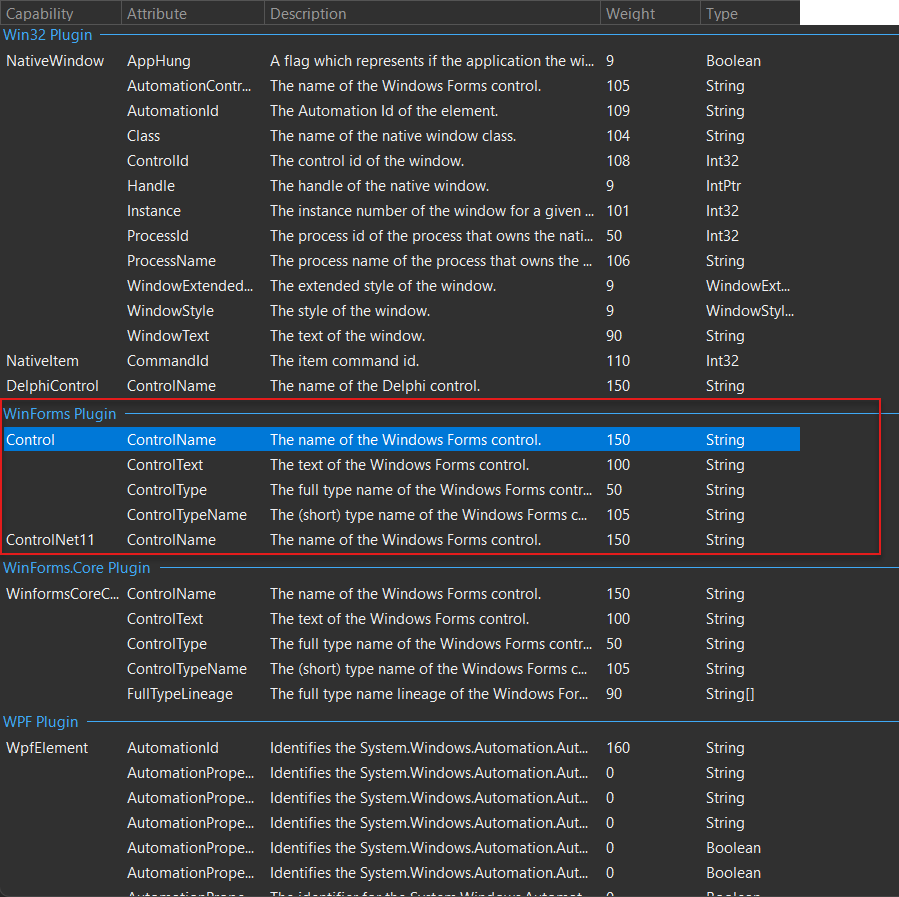Screen dimensions: 899x897
Task: Select ControlText under WinForms.Core Plugin
Action: tap(165, 619)
